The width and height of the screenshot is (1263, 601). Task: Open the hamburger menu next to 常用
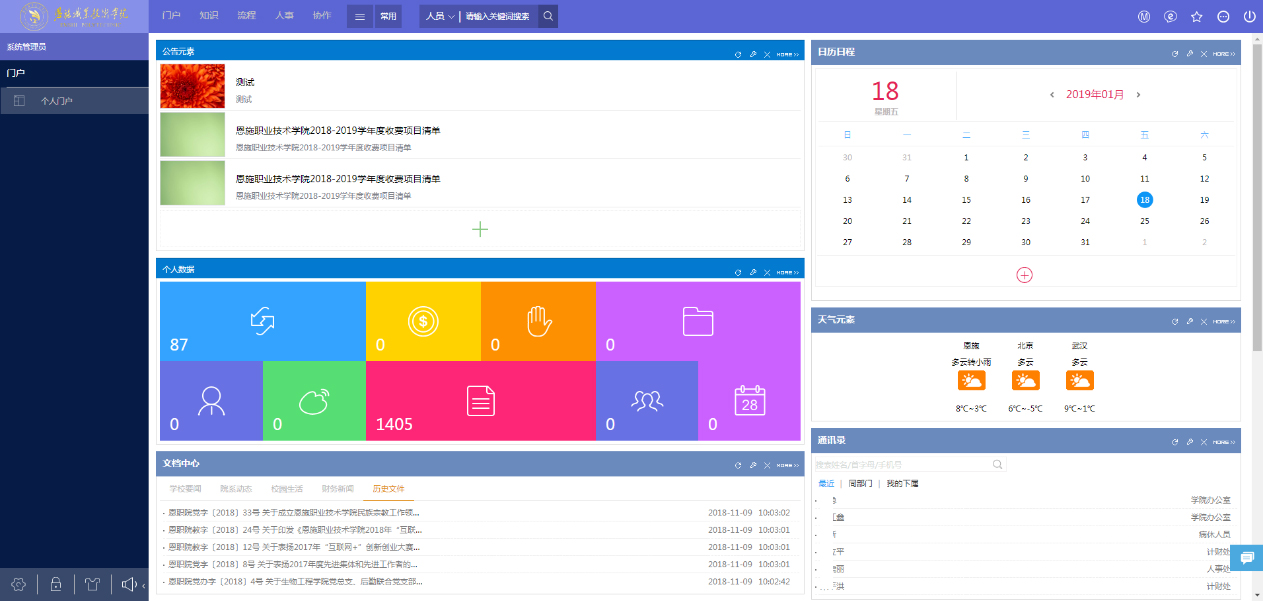pos(360,16)
